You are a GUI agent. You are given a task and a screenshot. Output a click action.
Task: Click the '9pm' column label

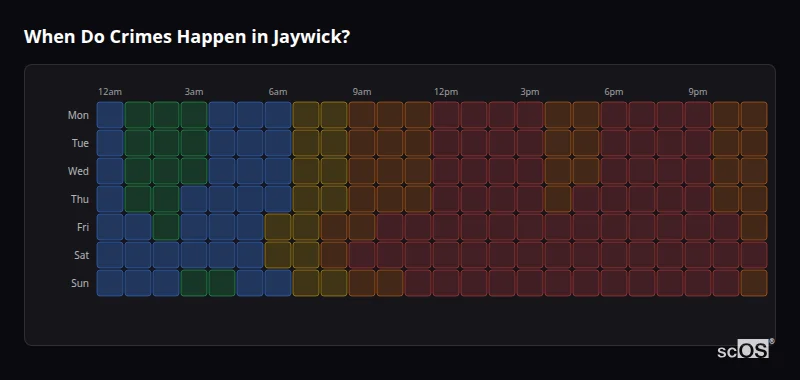tap(697, 92)
